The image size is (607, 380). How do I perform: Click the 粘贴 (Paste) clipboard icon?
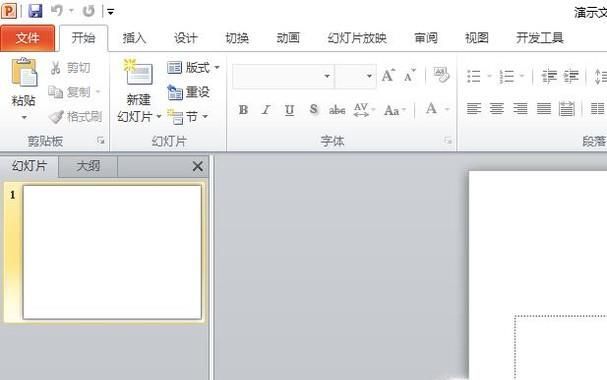pyautogui.click(x=24, y=73)
